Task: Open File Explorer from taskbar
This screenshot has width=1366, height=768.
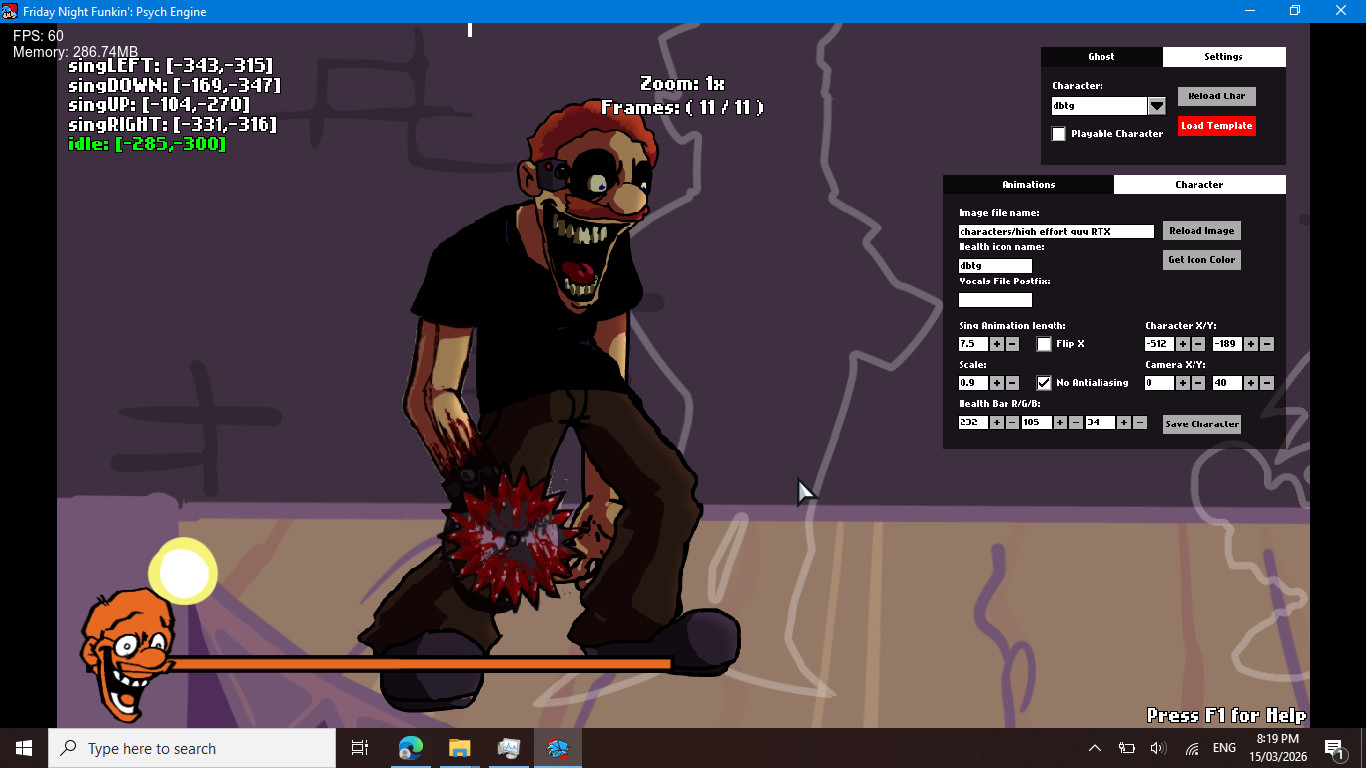Action: [460, 748]
